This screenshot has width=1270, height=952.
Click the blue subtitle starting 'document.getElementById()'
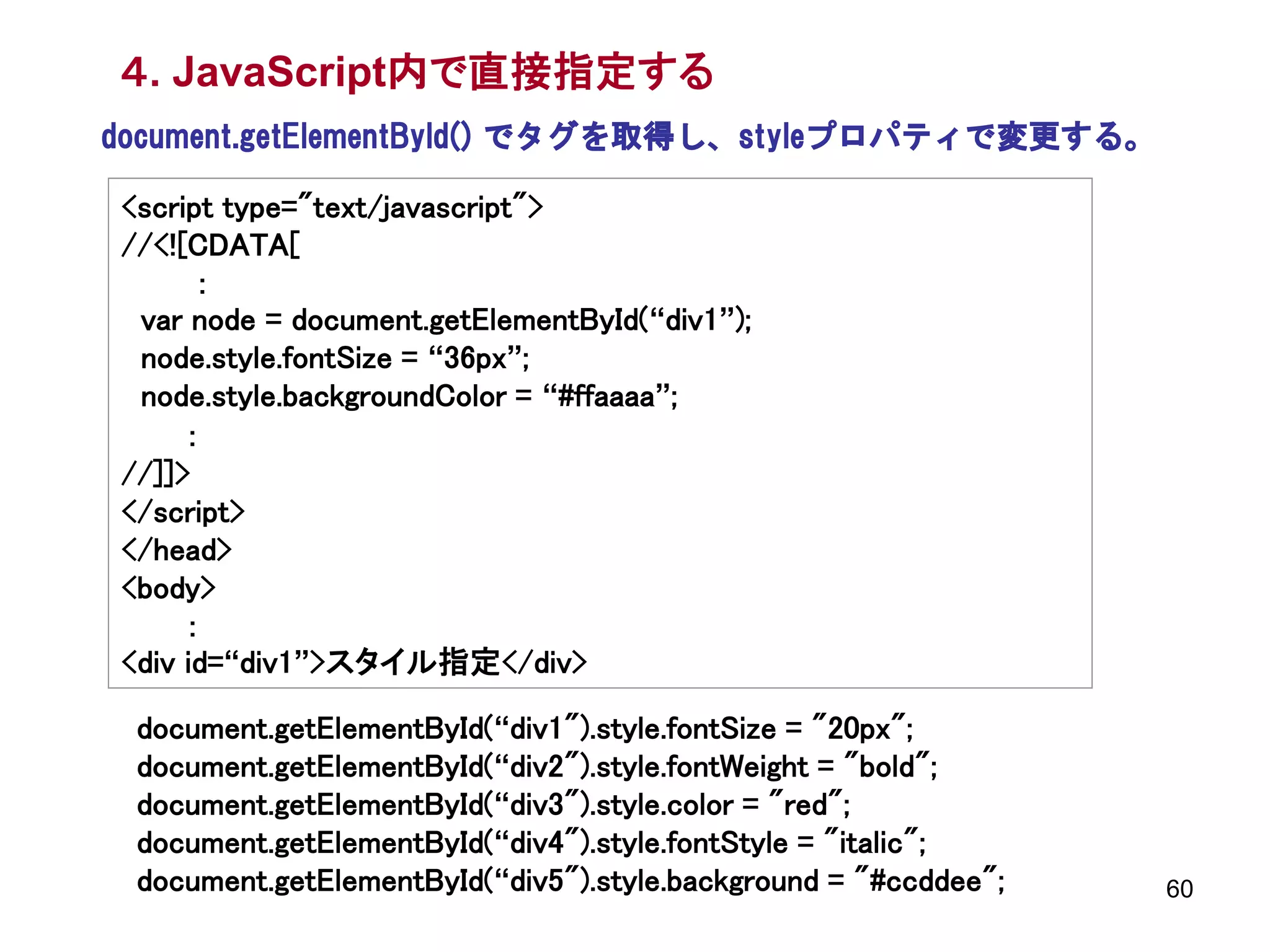point(621,136)
